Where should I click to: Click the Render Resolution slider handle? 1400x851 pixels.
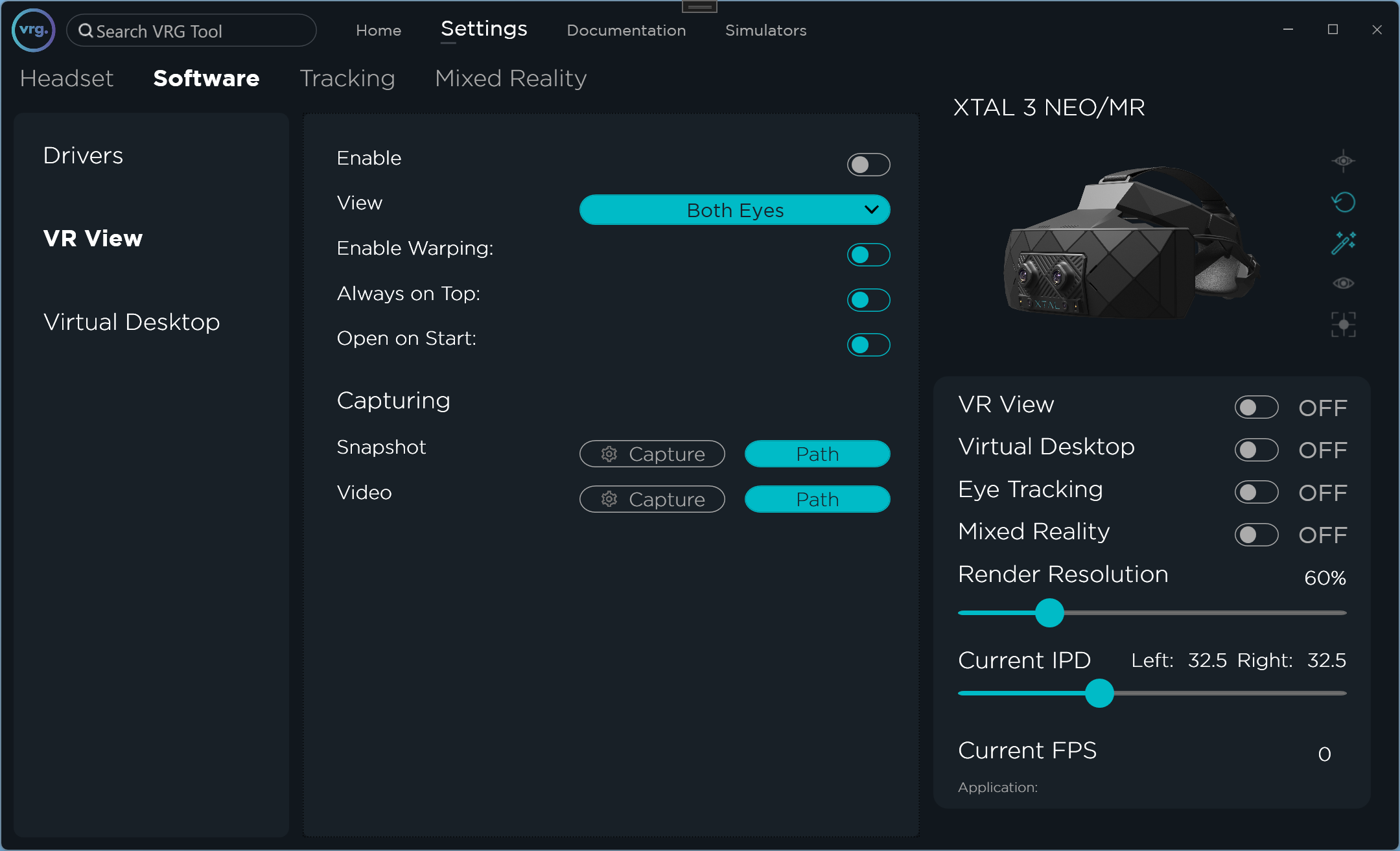point(1049,612)
